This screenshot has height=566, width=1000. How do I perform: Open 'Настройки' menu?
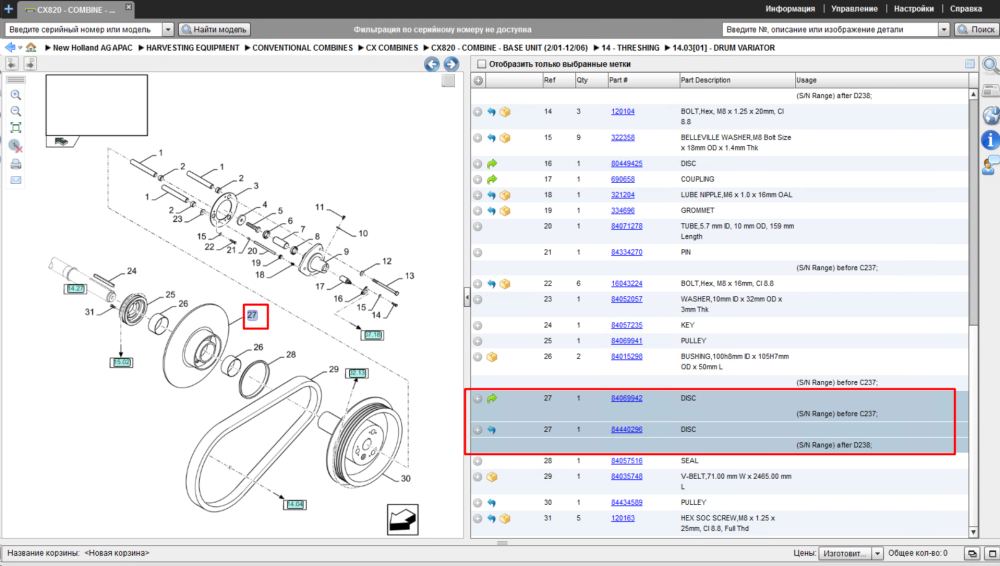913,9
